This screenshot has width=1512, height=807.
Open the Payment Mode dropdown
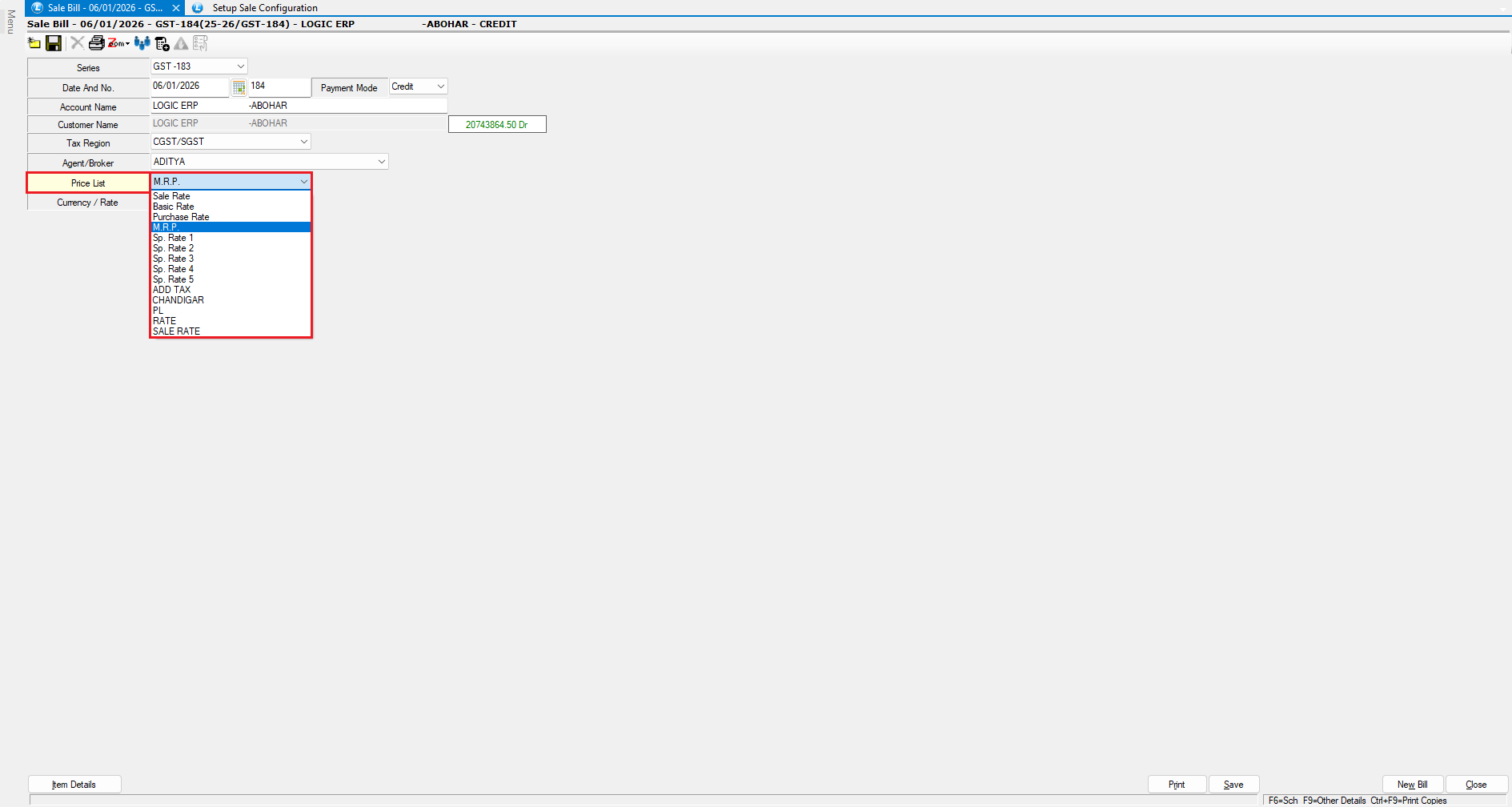440,86
